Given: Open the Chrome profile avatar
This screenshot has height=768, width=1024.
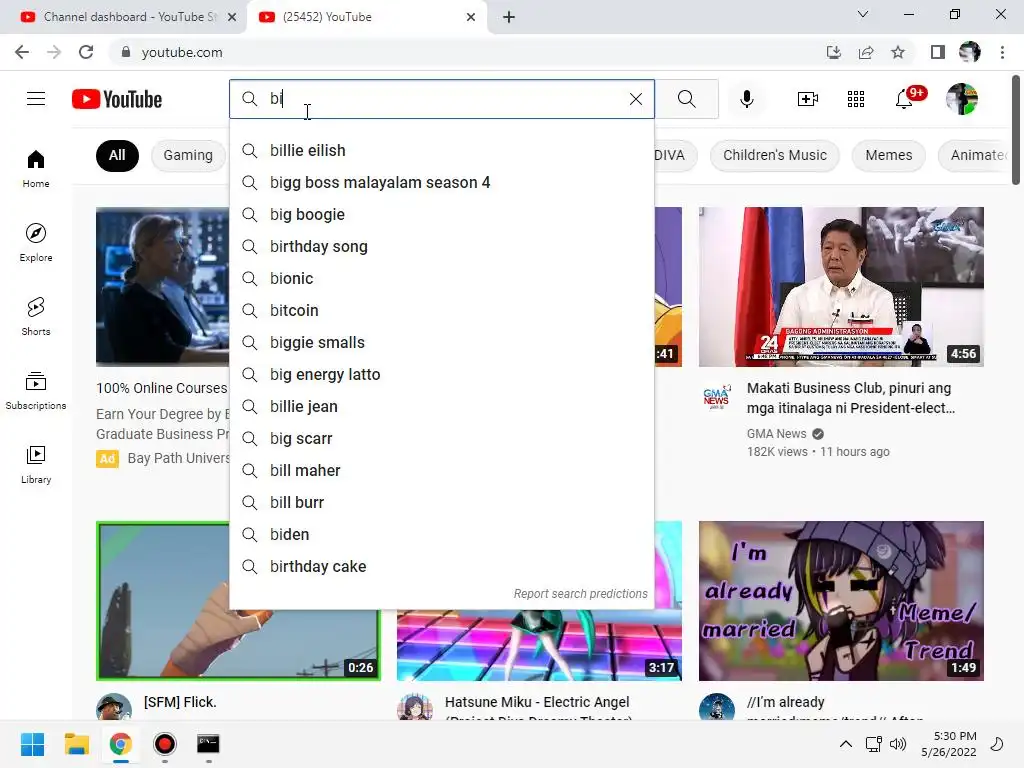Looking at the screenshot, I should tap(970, 52).
